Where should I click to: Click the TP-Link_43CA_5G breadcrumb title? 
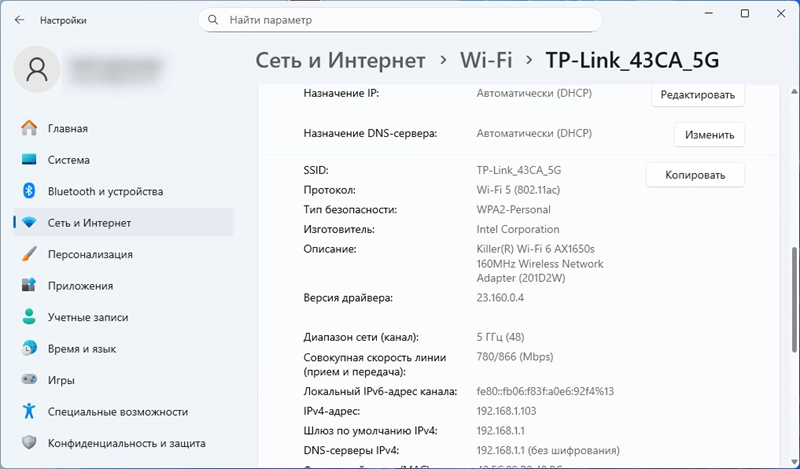632,60
